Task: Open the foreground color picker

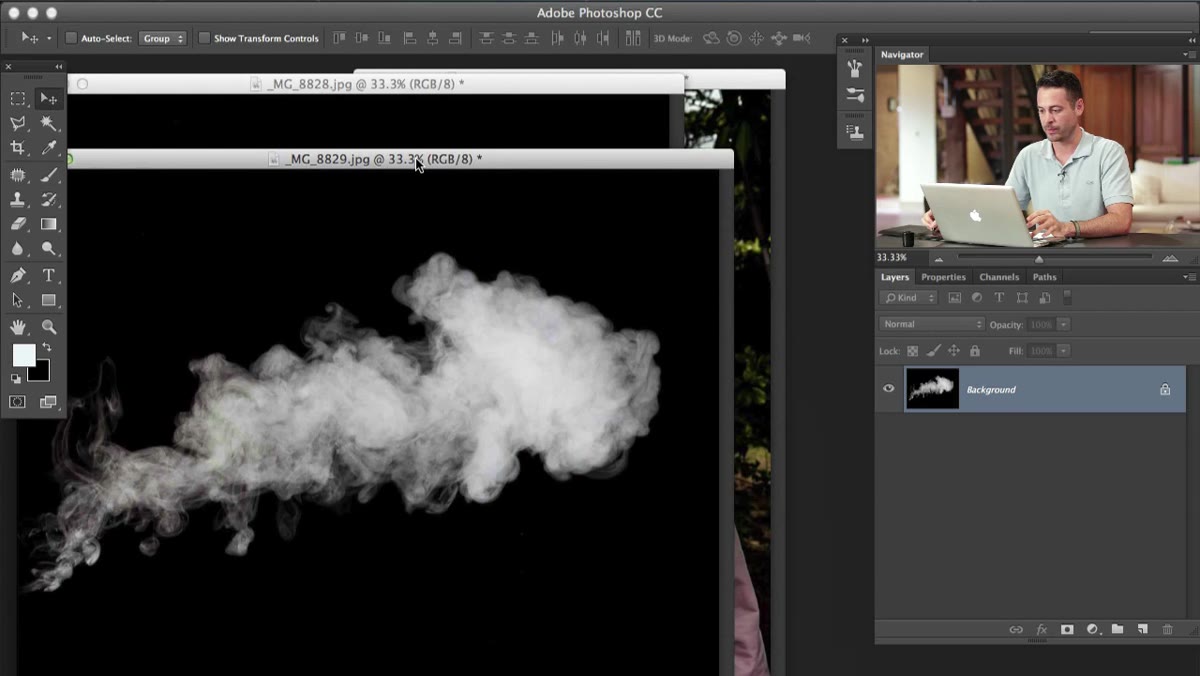Action: coord(22,354)
